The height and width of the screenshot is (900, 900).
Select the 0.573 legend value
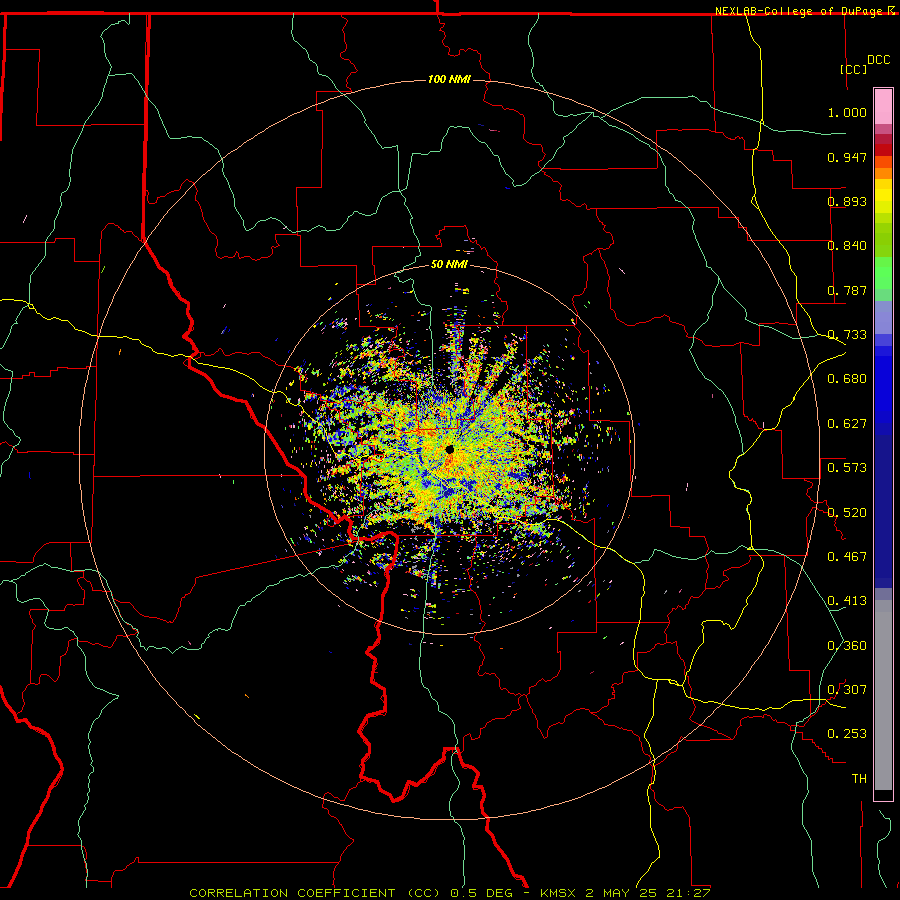pyautogui.click(x=847, y=468)
